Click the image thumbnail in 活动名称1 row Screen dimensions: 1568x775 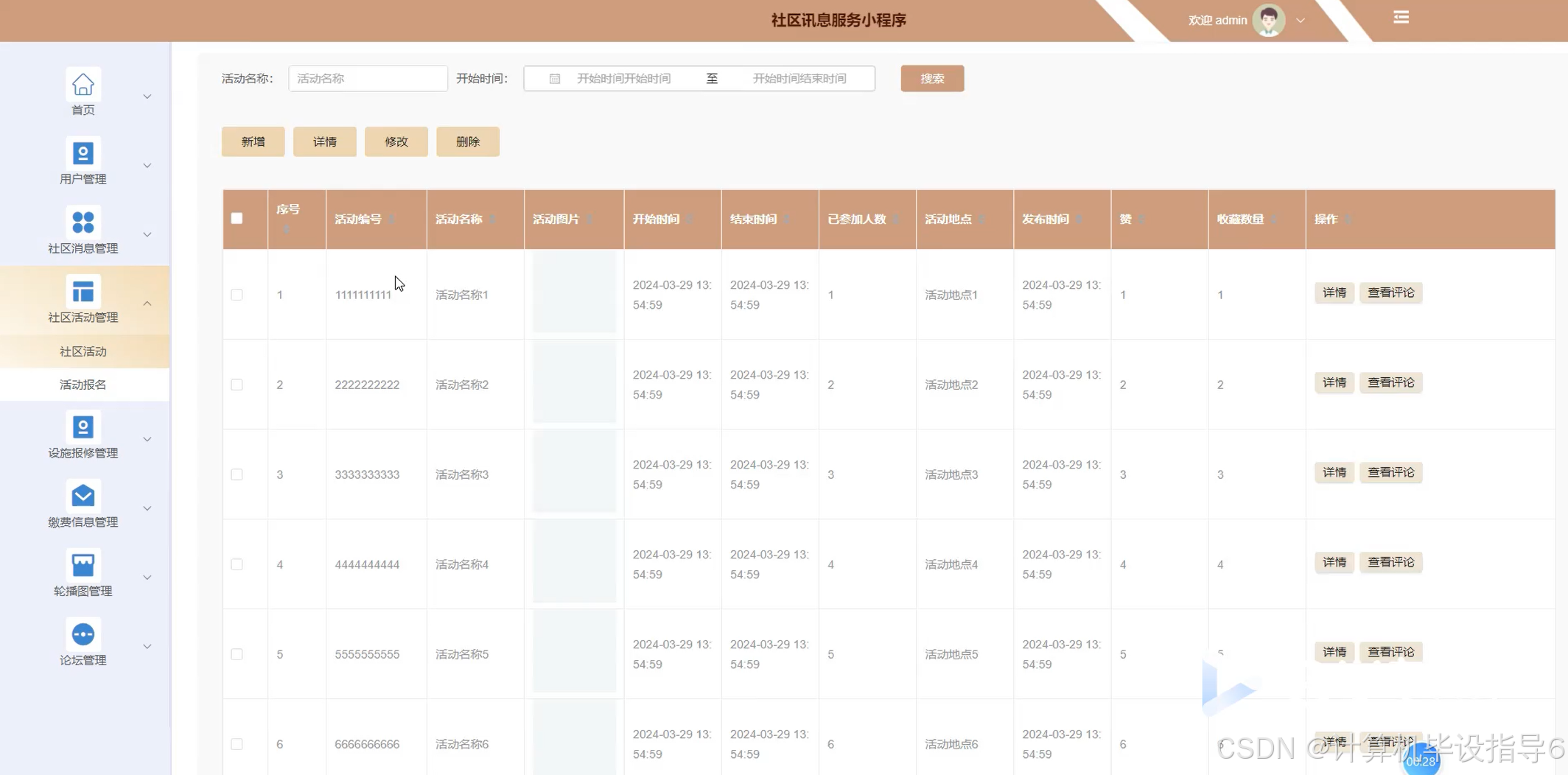tap(574, 292)
